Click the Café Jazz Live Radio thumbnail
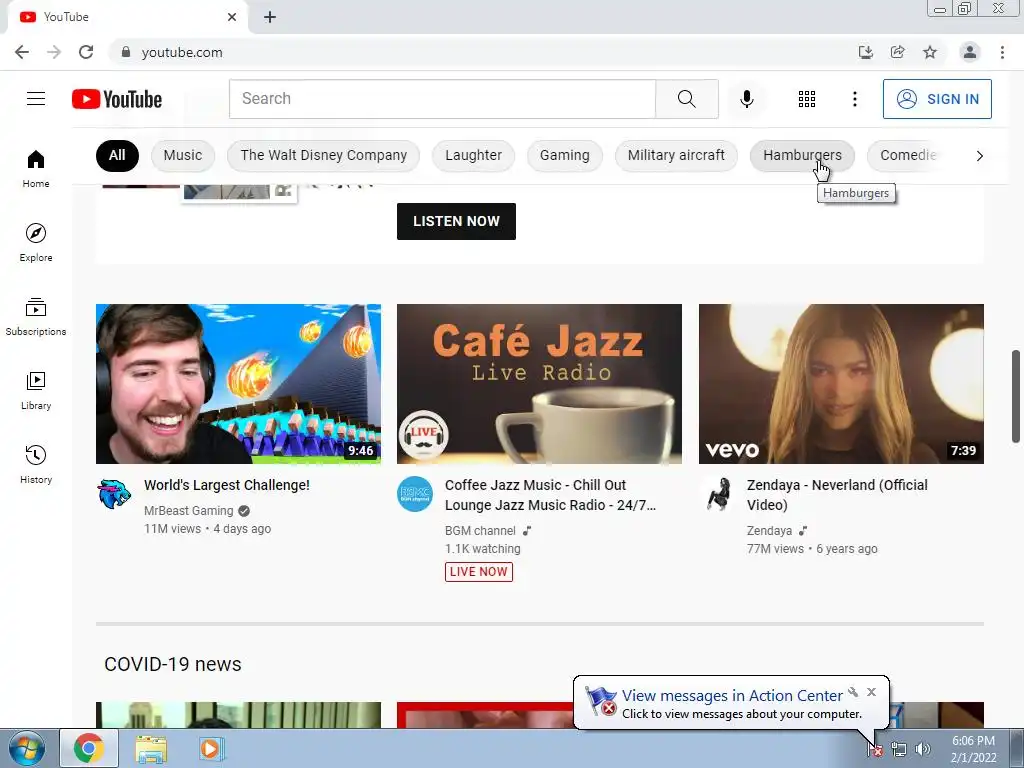 (539, 384)
